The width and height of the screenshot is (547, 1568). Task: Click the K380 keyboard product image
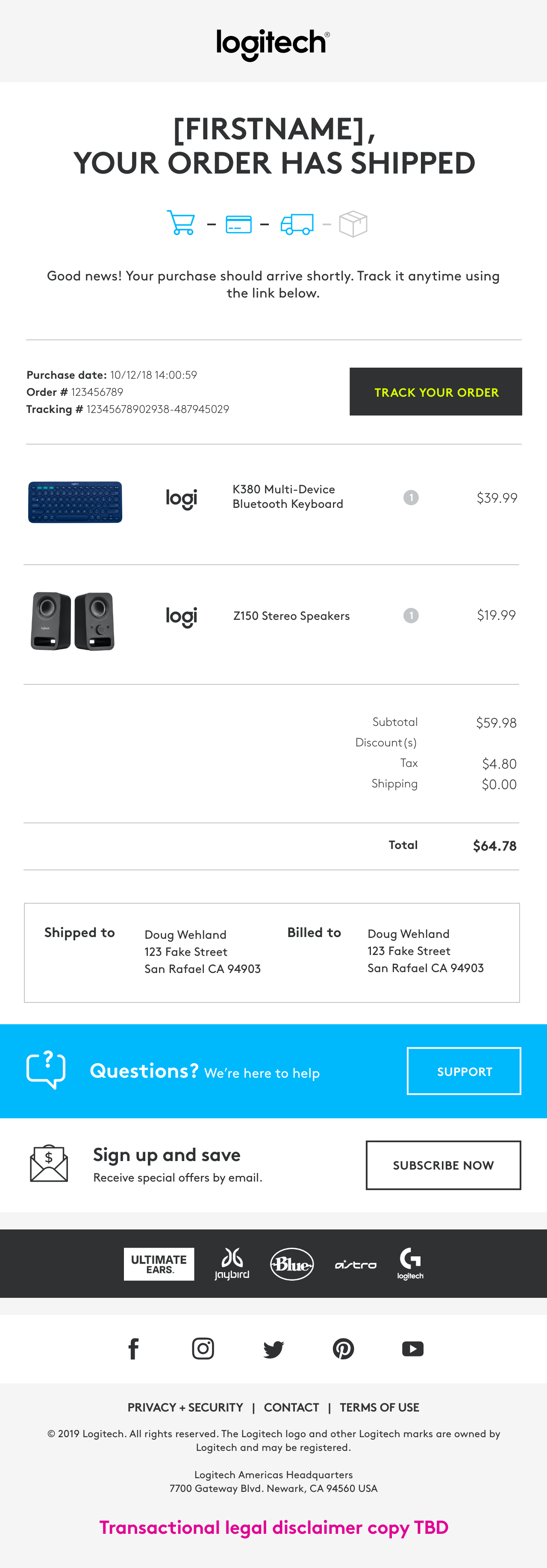(x=75, y=502)
